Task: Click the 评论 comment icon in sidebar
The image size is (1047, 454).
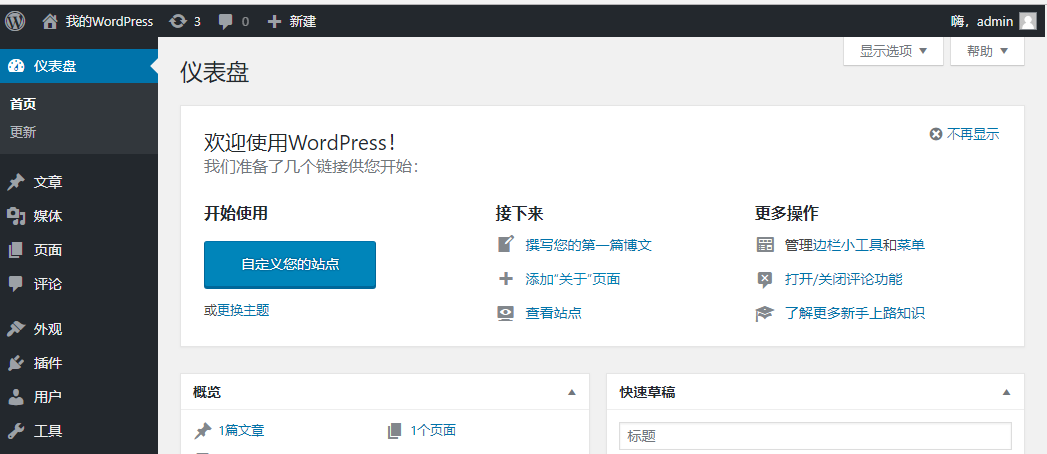Action: coord(16,284)
